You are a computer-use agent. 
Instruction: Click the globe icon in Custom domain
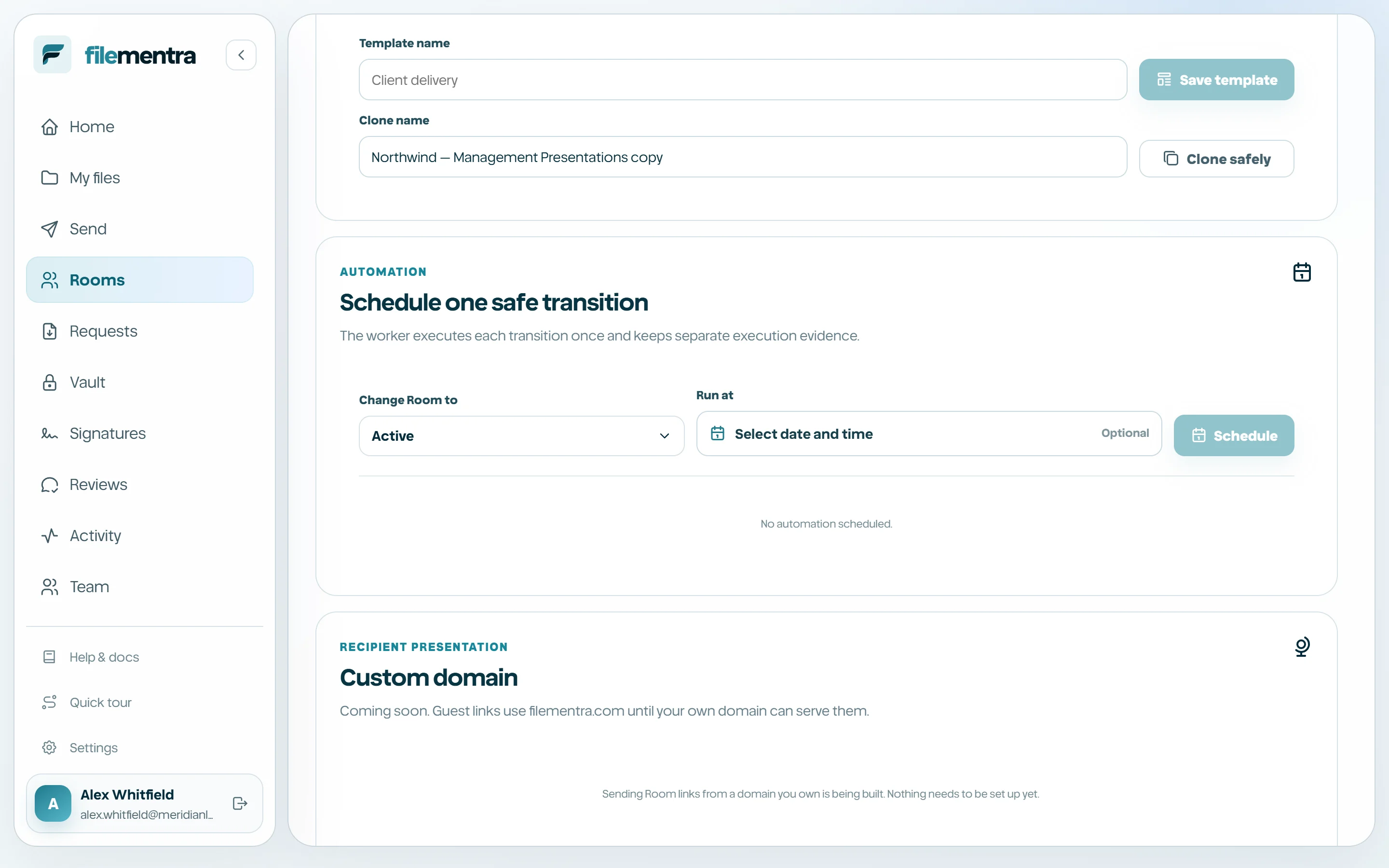pyautogui.click(x=1302, y=647)
